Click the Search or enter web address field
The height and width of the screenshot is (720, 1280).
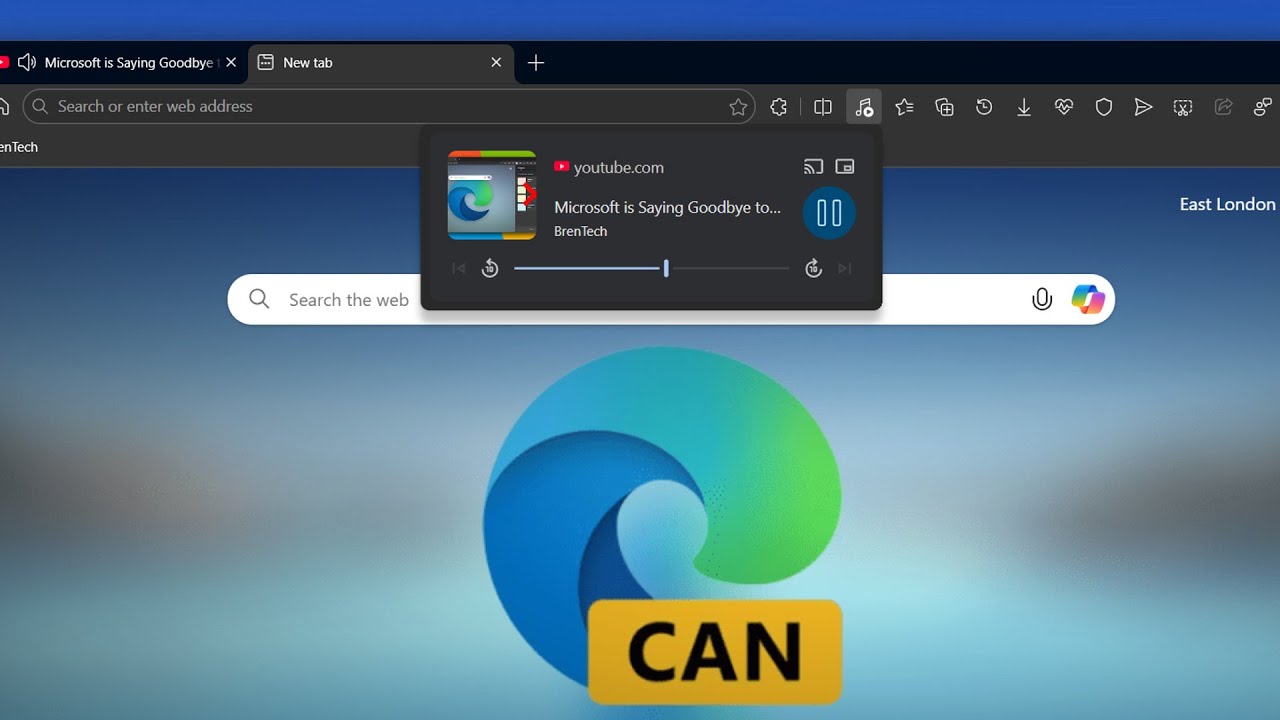tap(390, 106)
